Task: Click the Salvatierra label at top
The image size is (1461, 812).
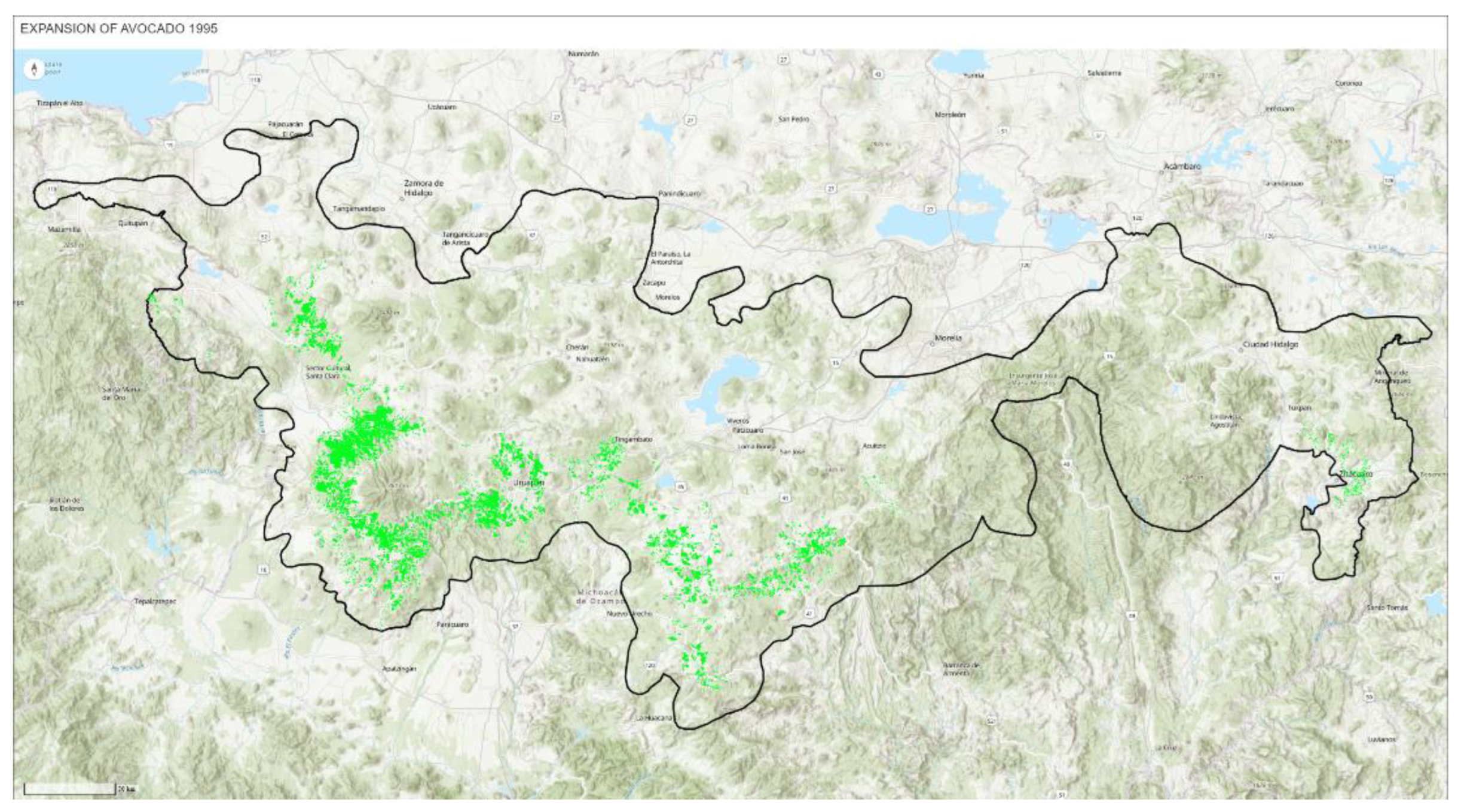Action: point(1104,73)
